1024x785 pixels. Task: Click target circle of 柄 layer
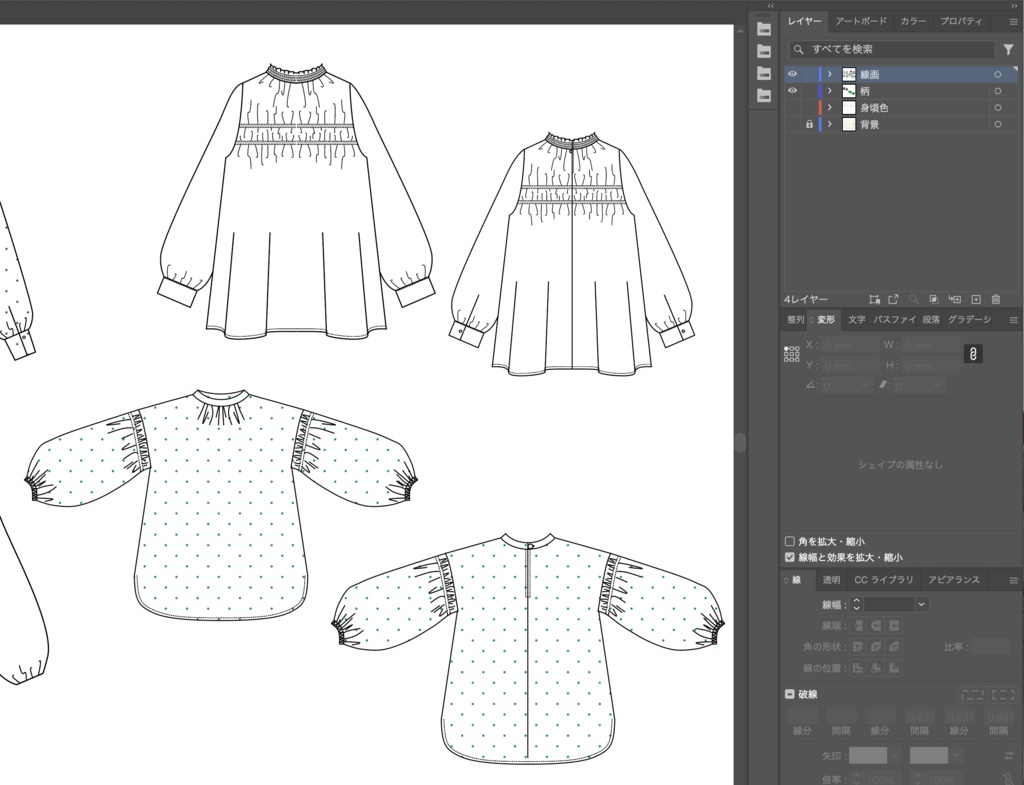point(997,91)
